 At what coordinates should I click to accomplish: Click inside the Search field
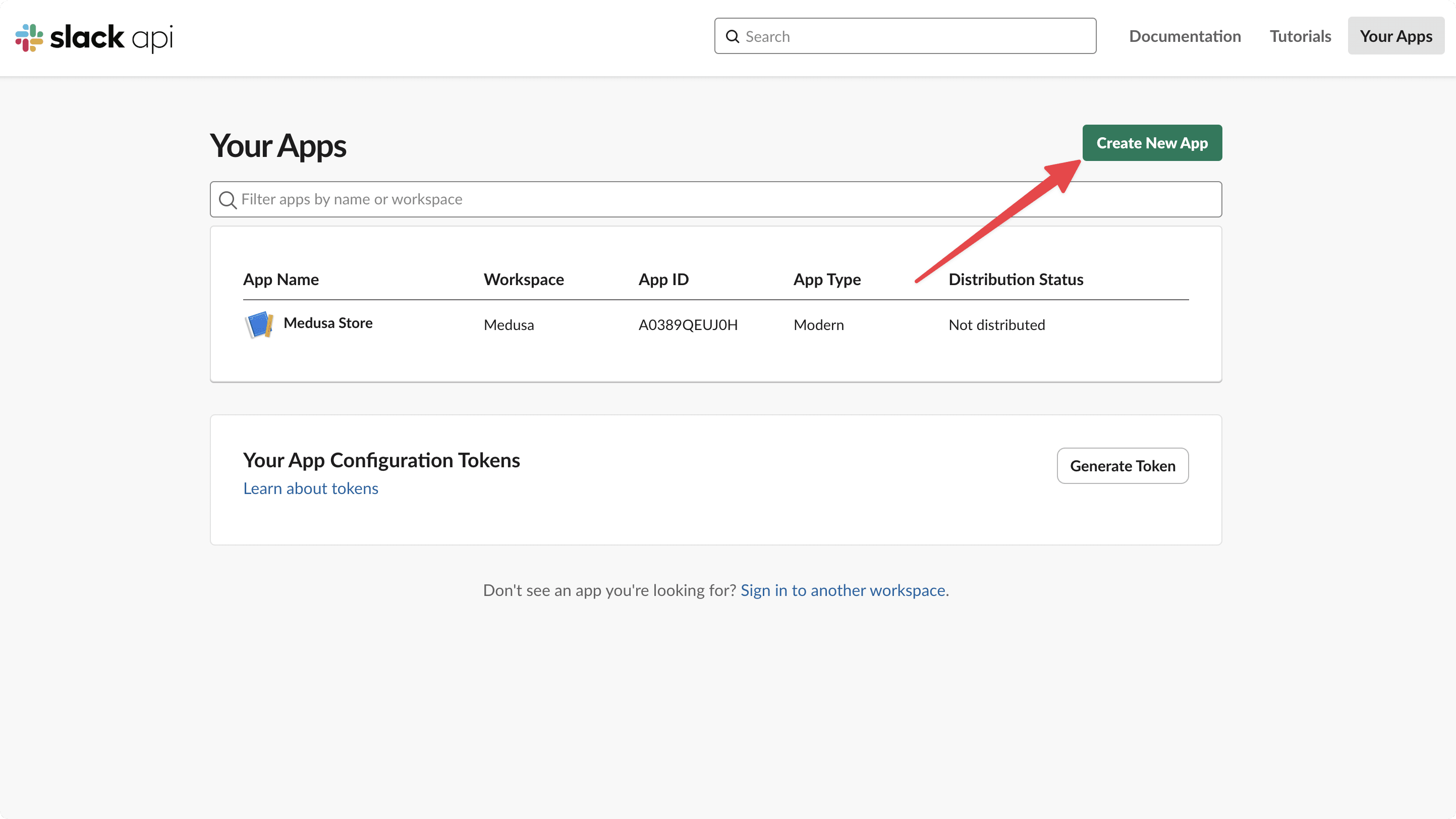905,36
